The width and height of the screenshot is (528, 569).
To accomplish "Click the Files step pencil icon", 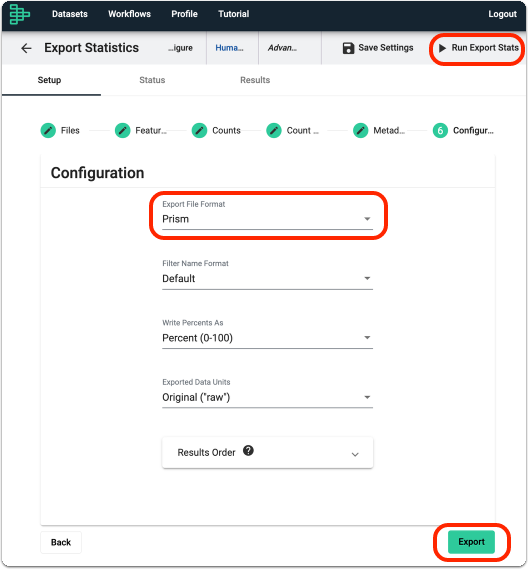I will pos(48,130).
